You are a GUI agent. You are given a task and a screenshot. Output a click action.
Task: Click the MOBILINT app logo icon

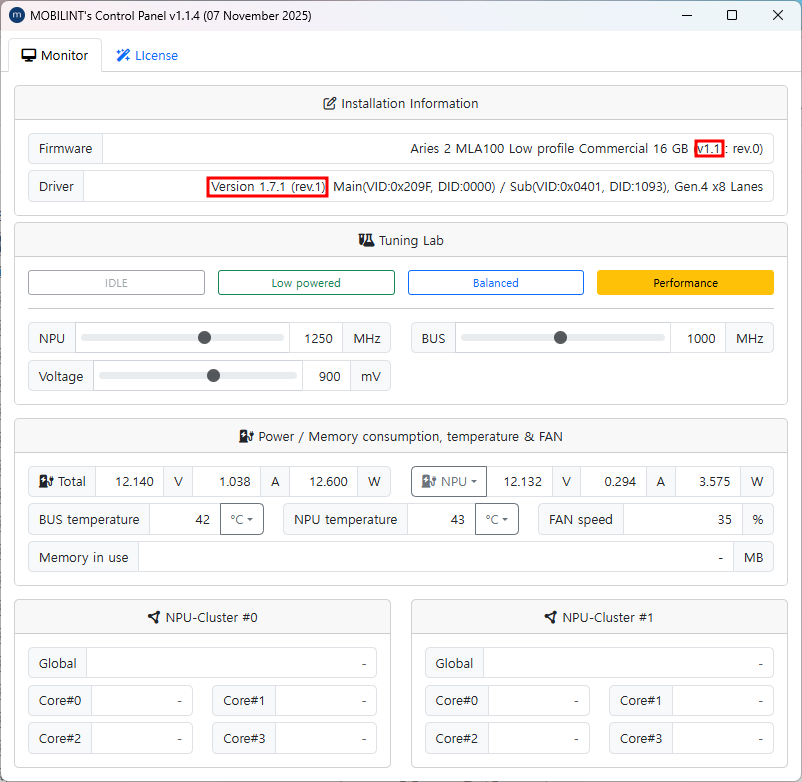pyautogui.click(x=16, y=16)
